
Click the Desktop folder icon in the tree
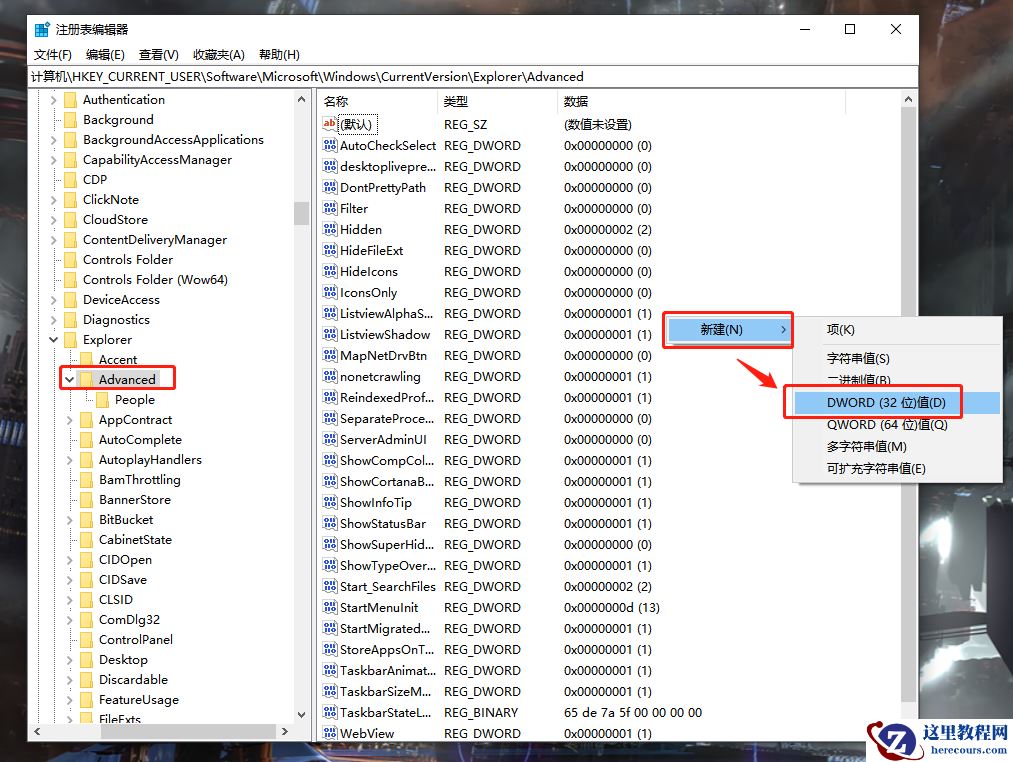point(85,659)
